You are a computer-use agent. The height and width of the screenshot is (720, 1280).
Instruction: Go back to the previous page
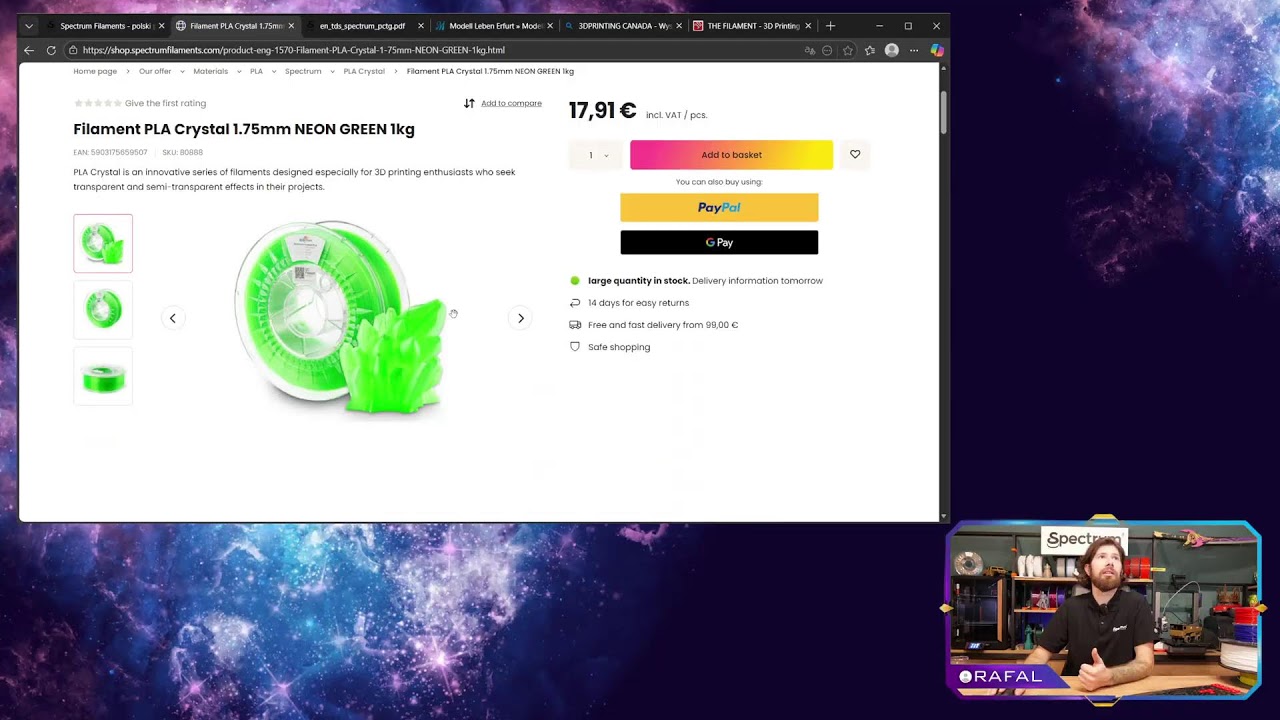pyautogui.click(x=29, y=50)
